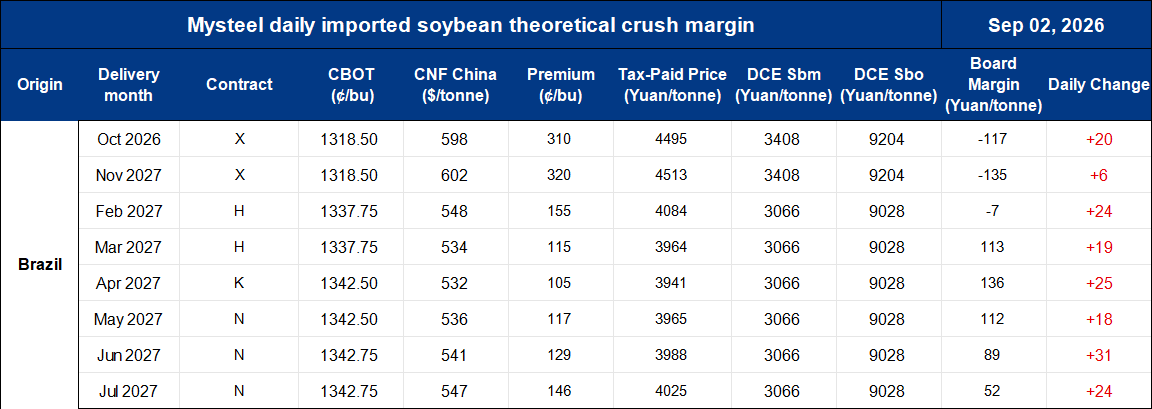Click the table title about crush margin

470,25
